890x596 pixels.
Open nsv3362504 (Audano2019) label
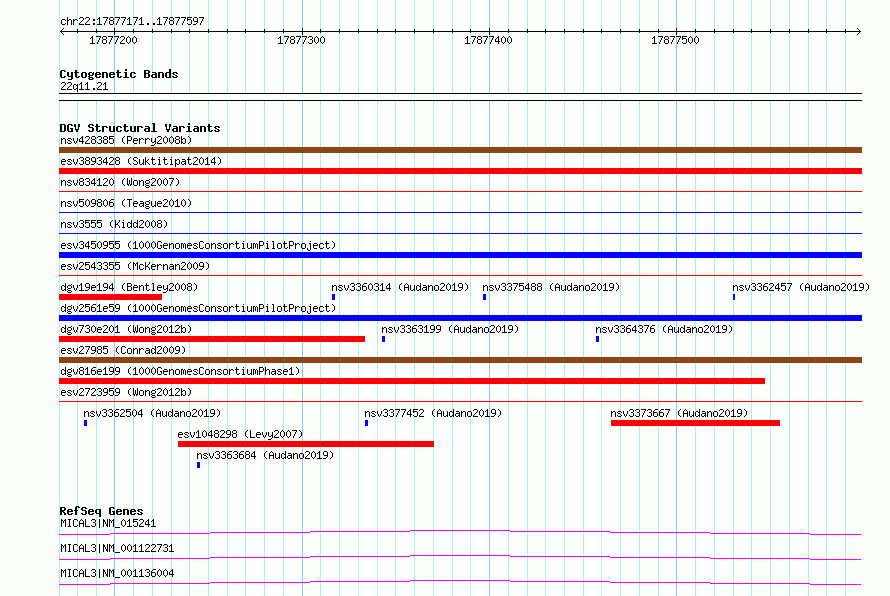[152, 413]
